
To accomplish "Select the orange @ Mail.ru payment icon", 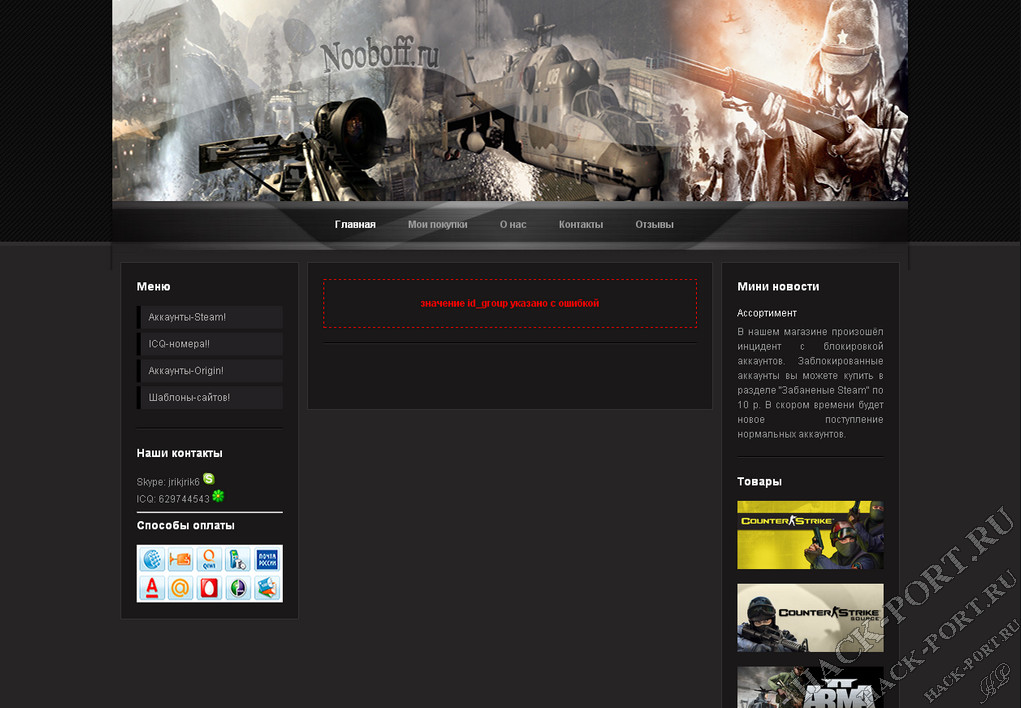I will (180, 588).
